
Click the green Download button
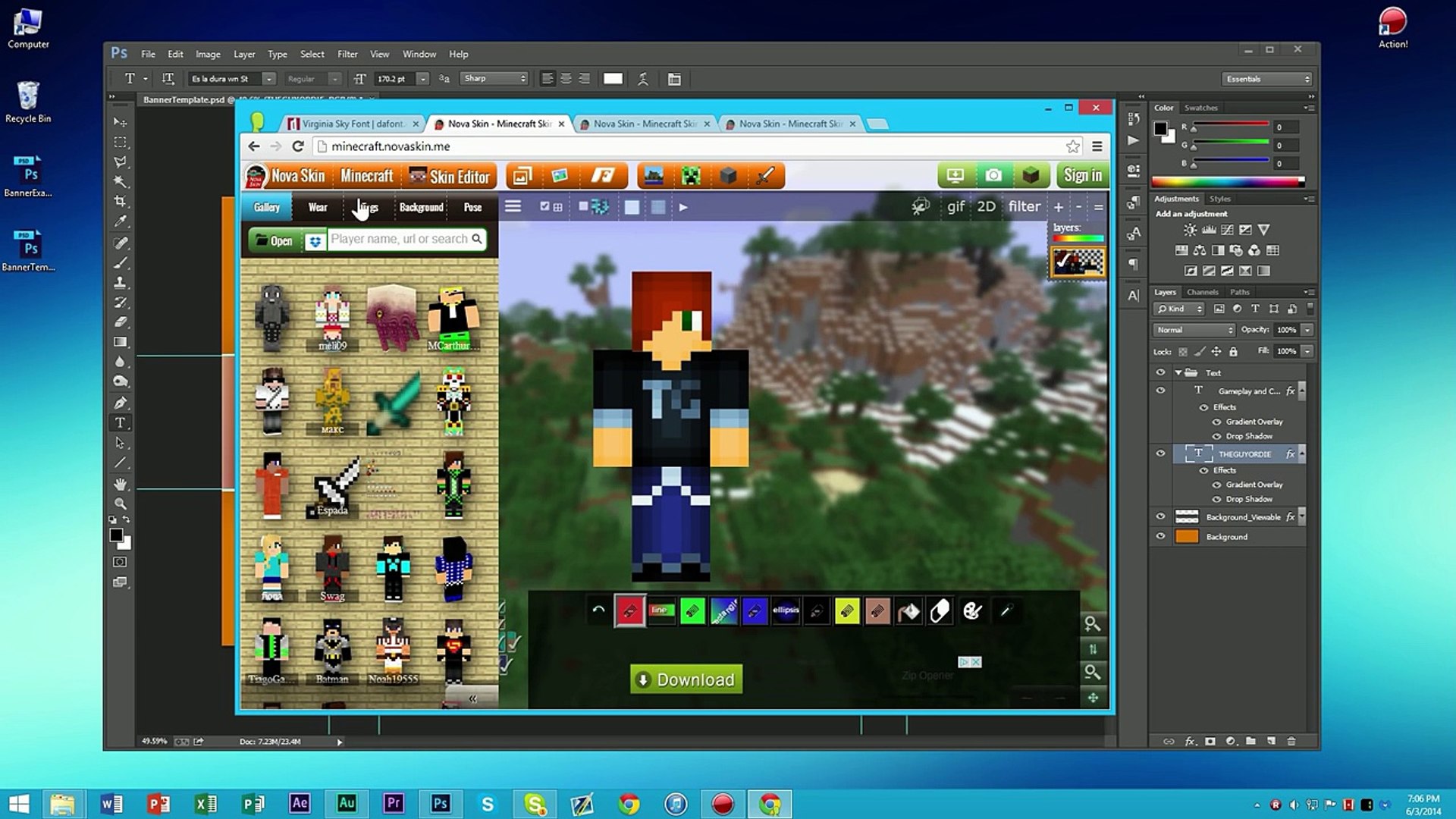point(686,679)
